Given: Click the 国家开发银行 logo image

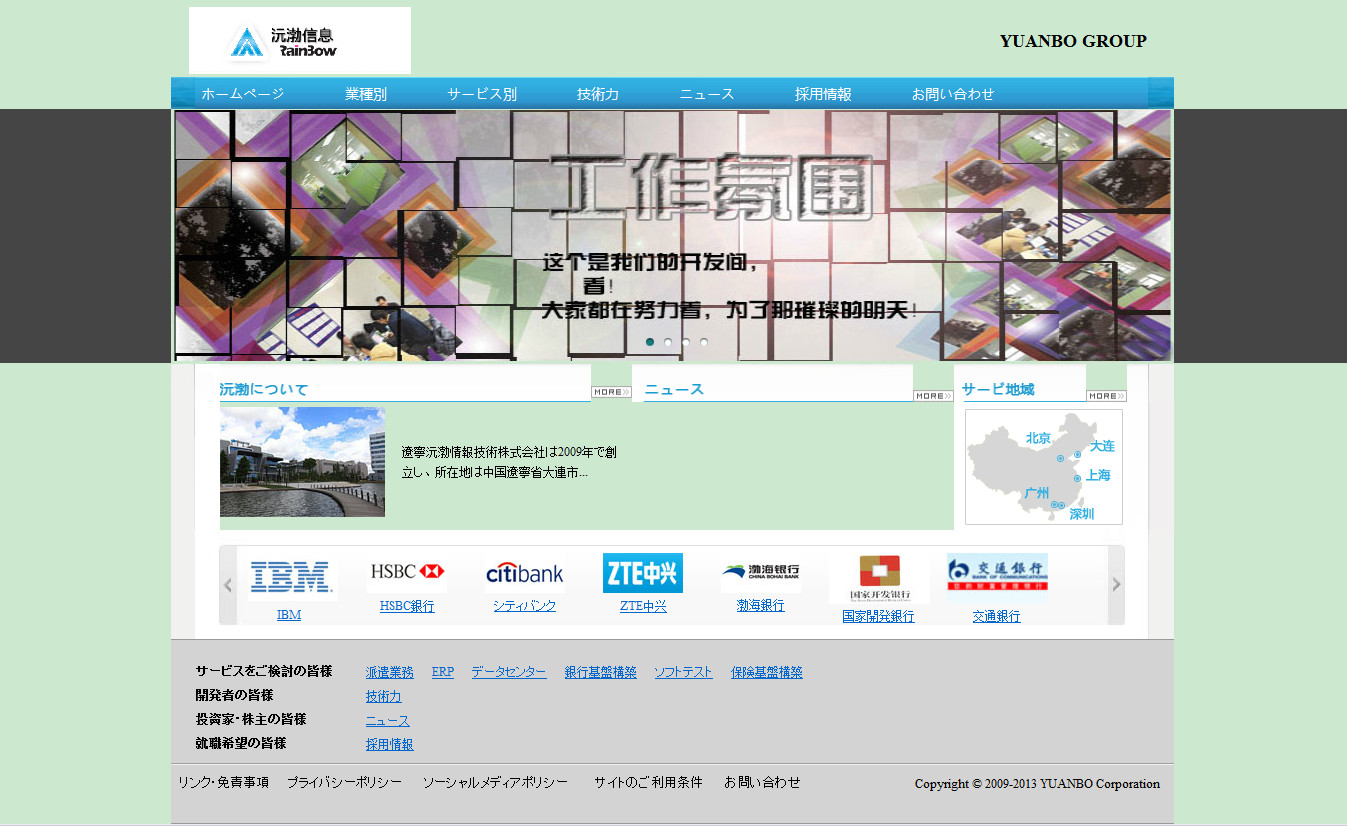Looking at the screenshot, I should [x=879, y=577].
